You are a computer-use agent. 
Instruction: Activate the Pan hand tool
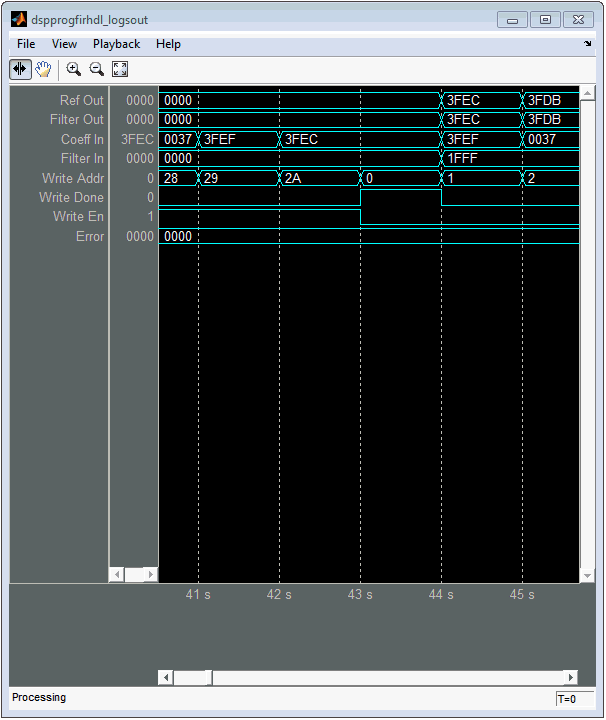tap(44, 69)
